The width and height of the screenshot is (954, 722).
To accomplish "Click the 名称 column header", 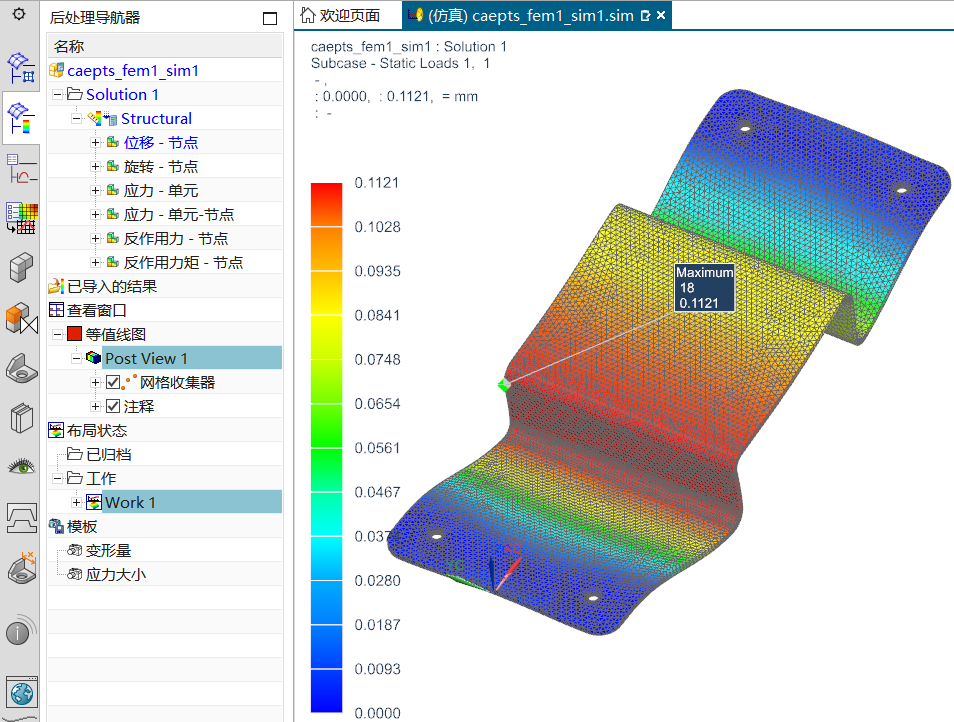I will point(165,46).
